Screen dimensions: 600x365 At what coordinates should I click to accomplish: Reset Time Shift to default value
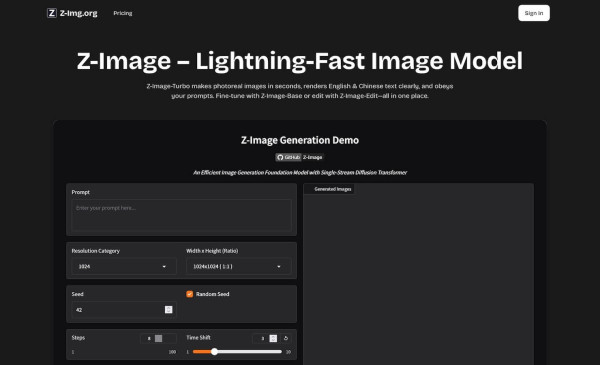click(x=286, y=338)
